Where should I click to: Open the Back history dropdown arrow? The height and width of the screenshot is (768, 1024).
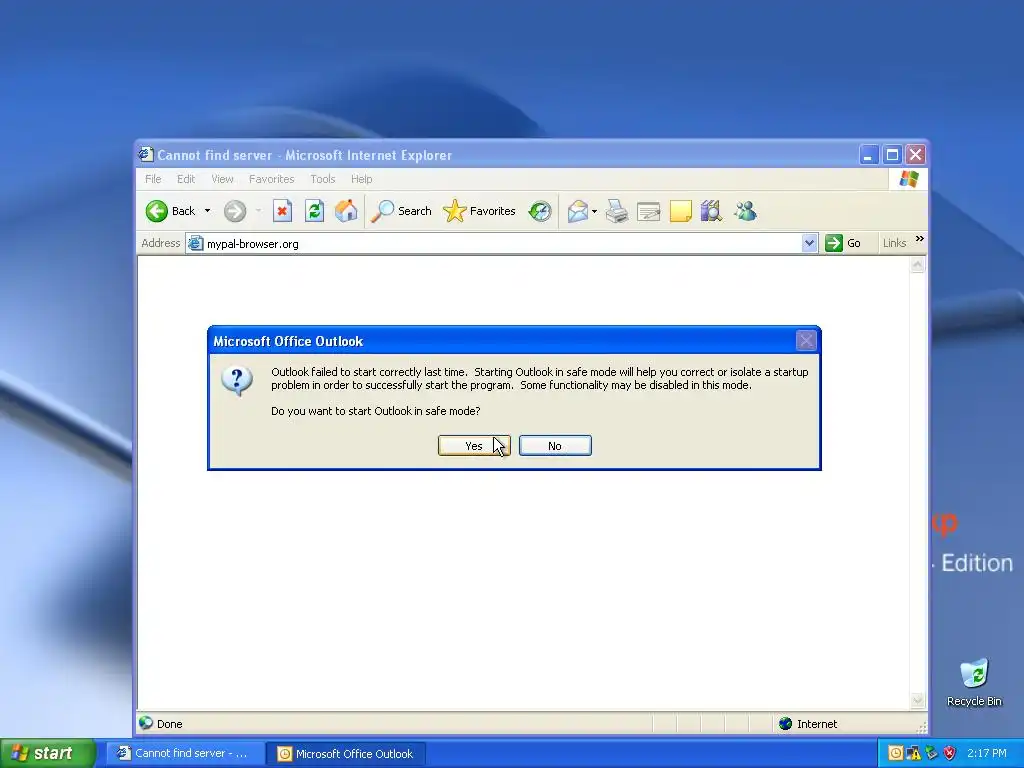[207, 211]
